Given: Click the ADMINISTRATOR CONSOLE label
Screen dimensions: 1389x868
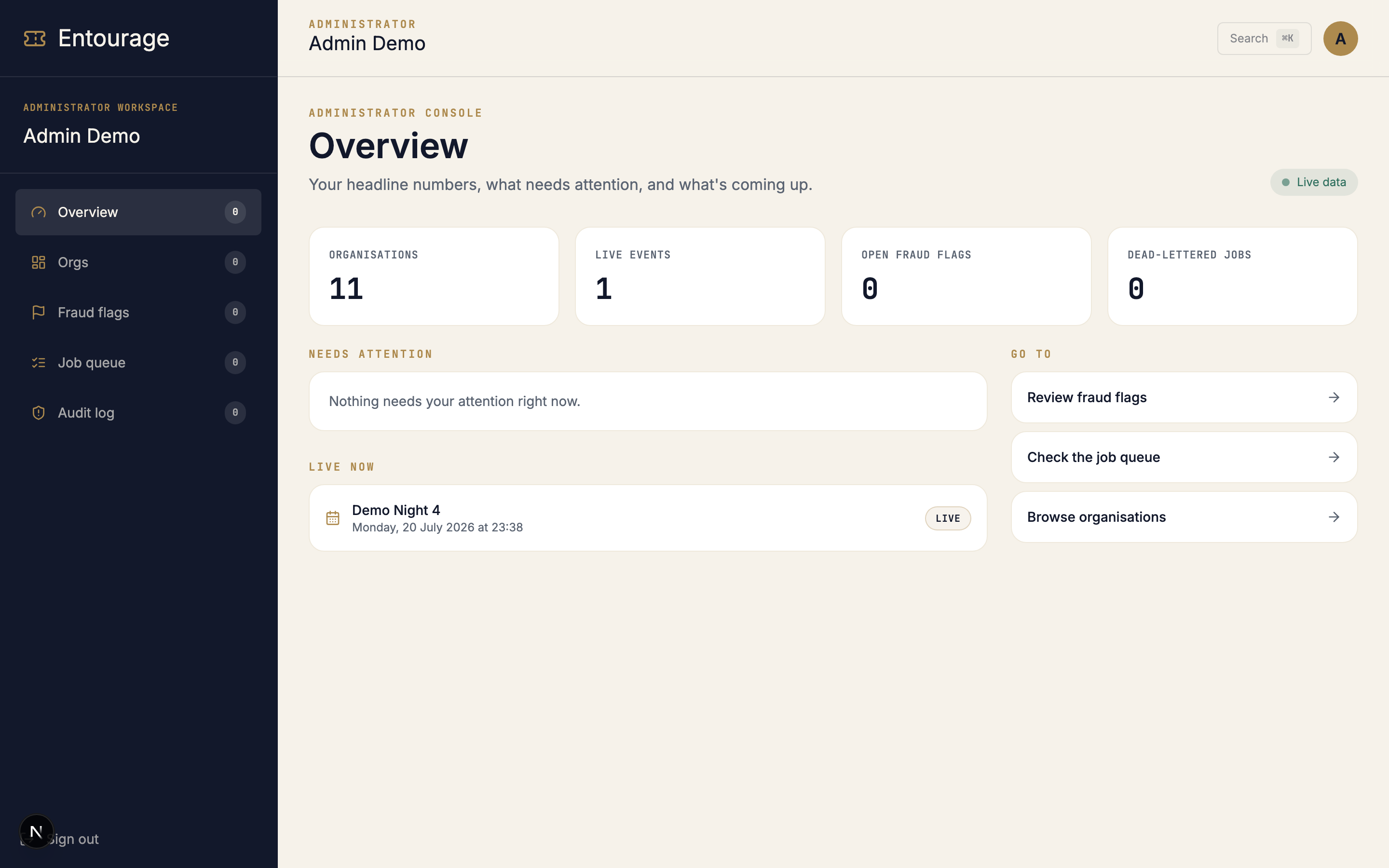Looking at the screenshot, I should pyautogui.click(x=395, y=113).
